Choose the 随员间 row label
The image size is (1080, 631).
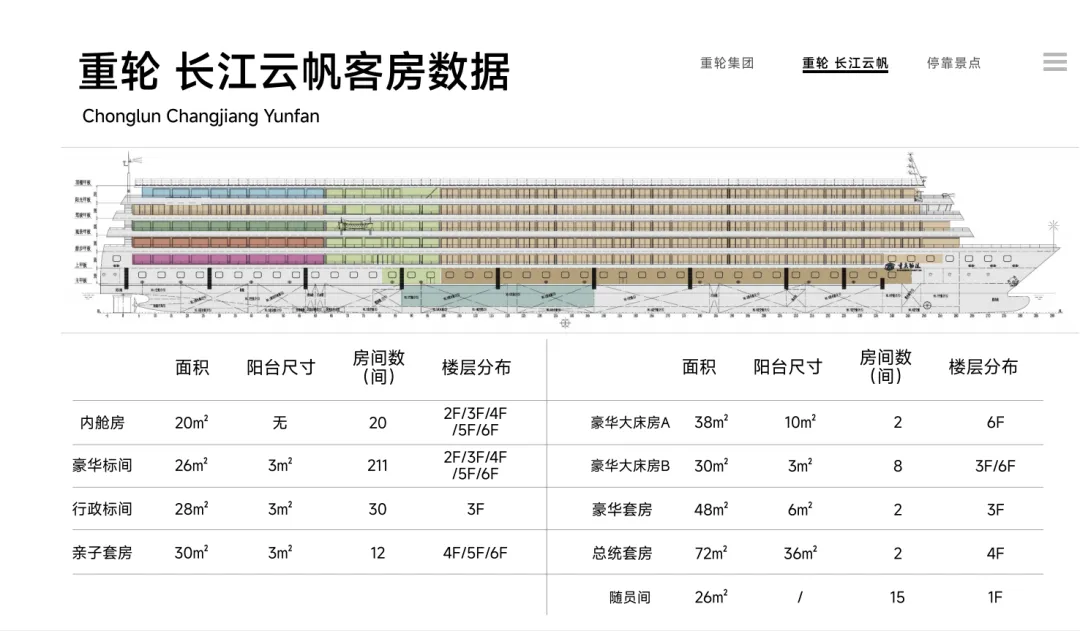click(630, 597)
